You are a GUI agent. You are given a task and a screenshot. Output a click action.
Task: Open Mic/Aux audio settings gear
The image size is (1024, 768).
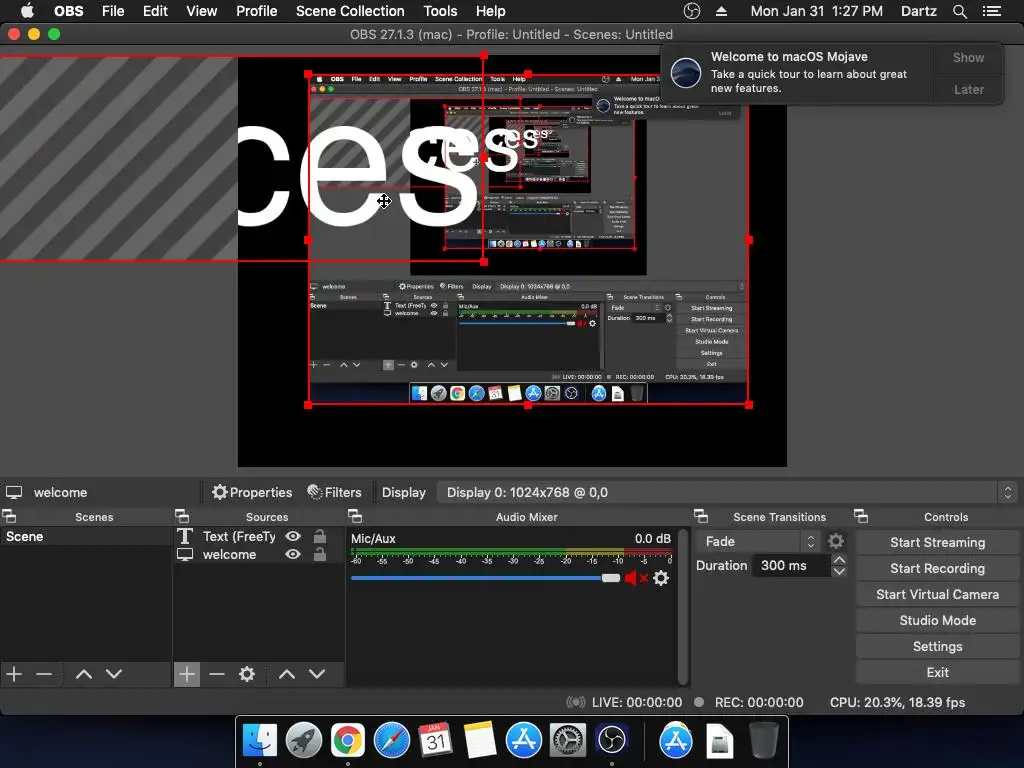(661, 578)
